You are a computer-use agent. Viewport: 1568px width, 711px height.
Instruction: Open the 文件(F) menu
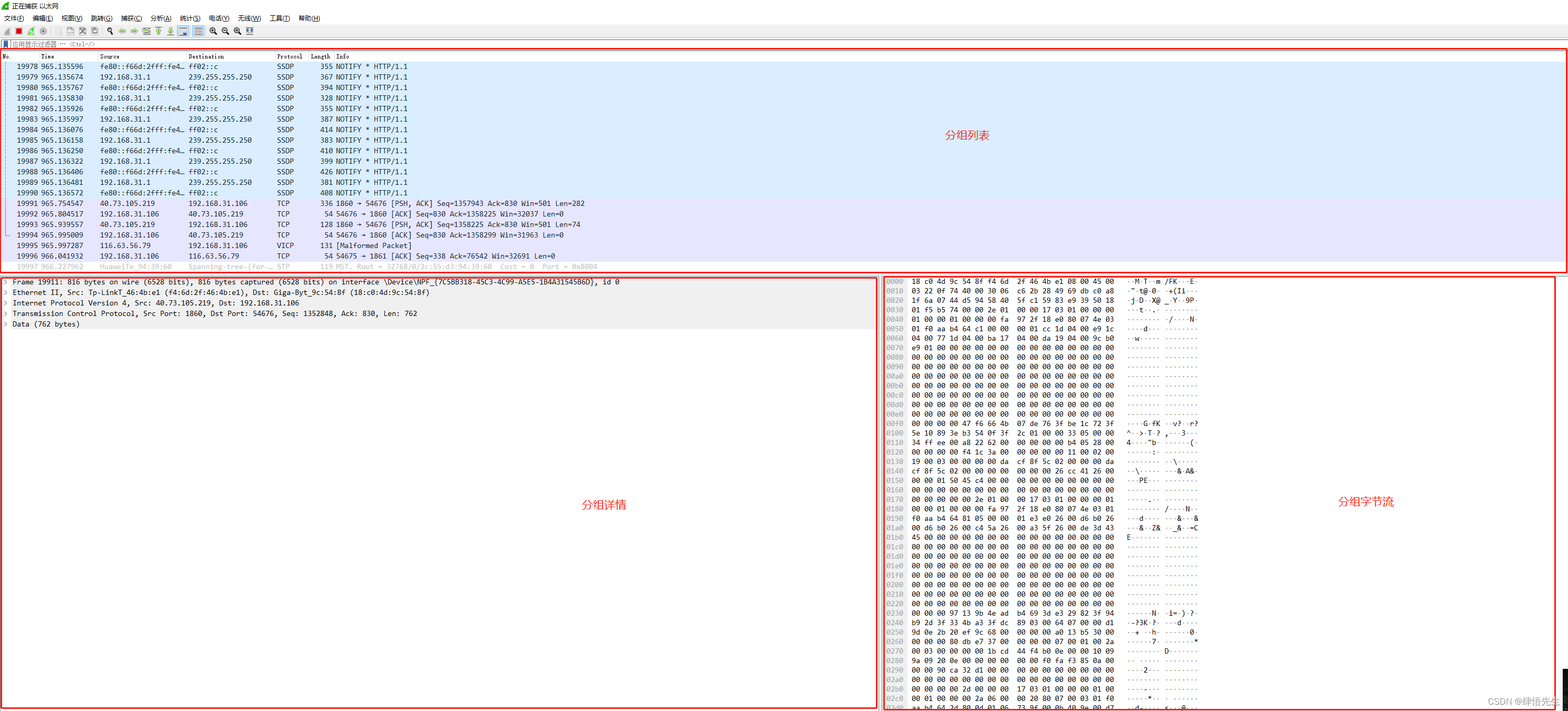[14, 18]
